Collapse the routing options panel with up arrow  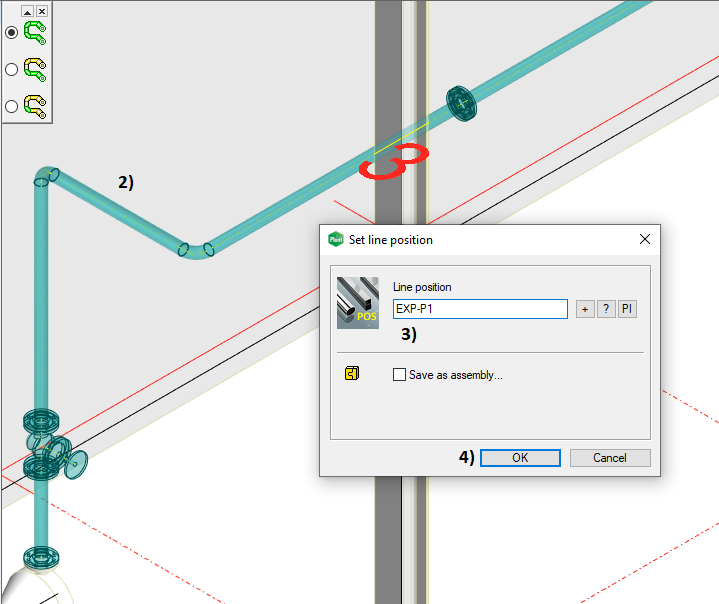[x=28, y=11]
